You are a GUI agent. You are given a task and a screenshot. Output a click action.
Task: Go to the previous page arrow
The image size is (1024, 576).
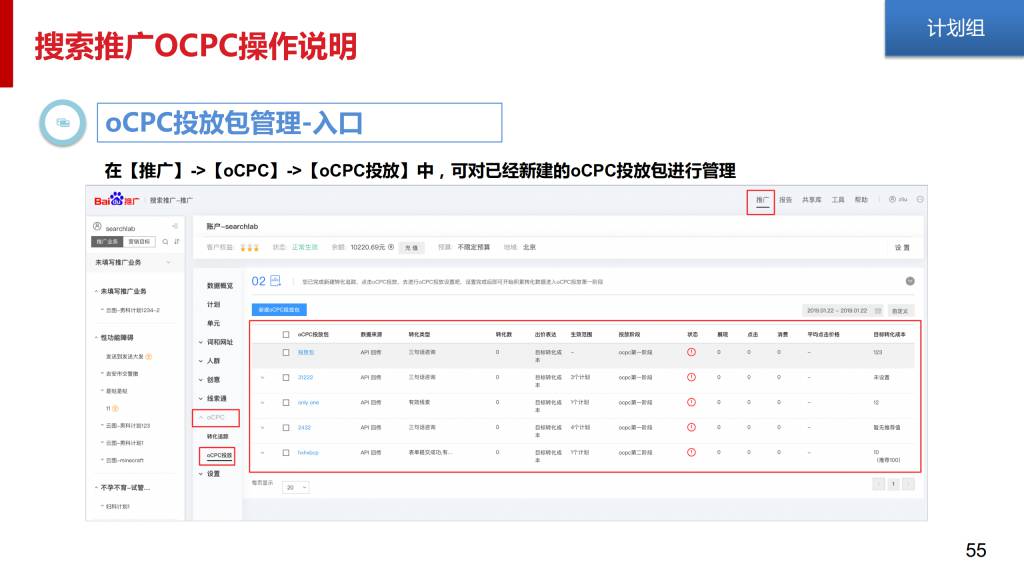(878, 484)
